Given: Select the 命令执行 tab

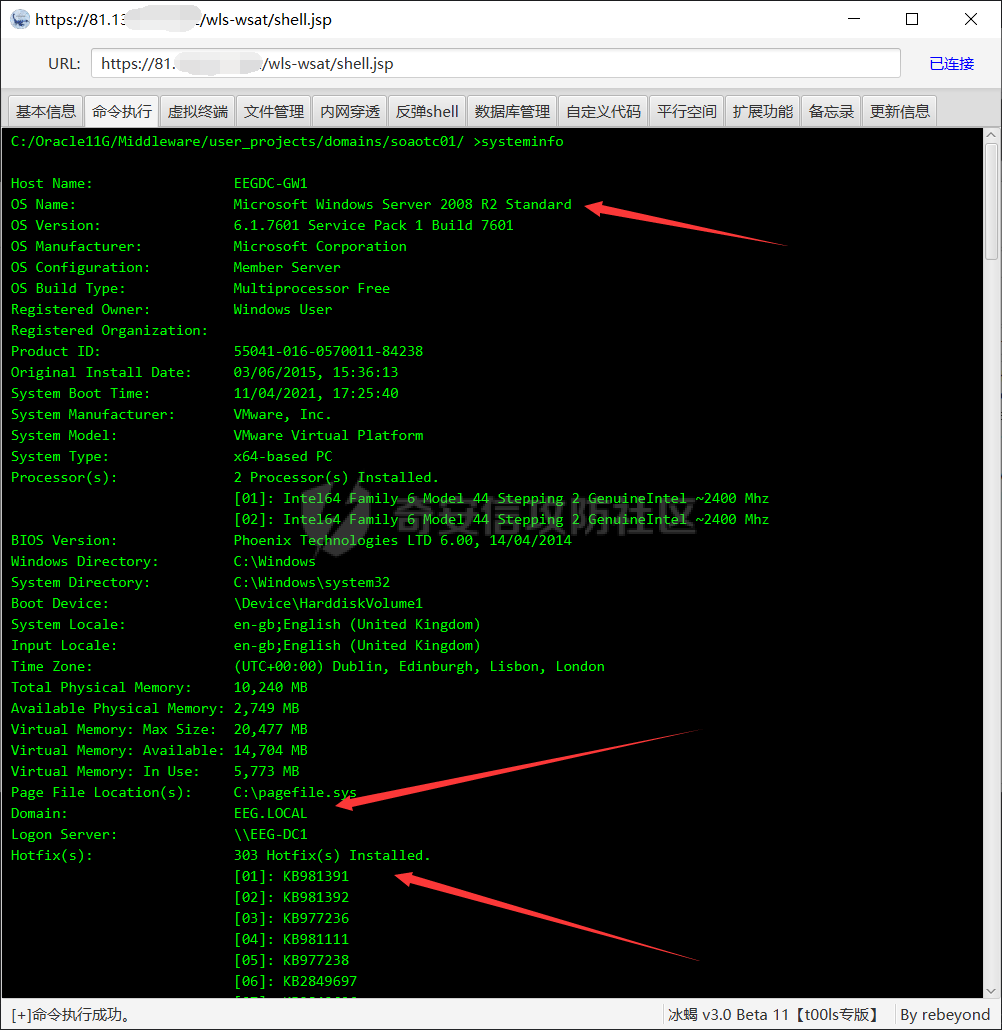Looking at the screenshot, I should [x=122, y=111].
